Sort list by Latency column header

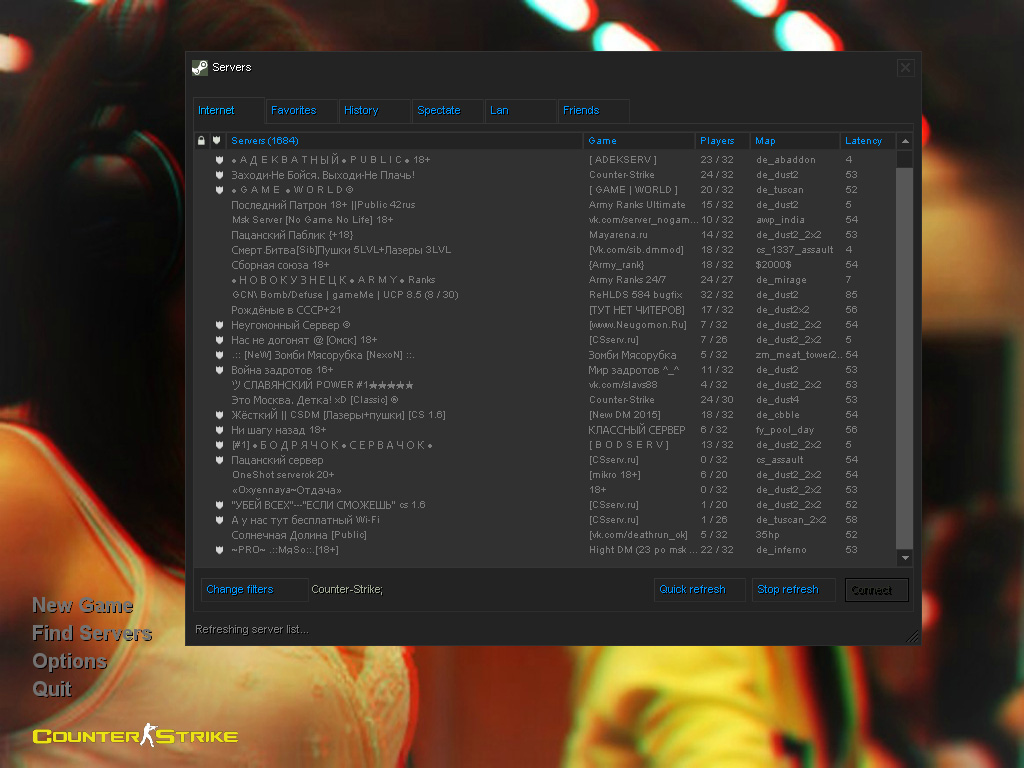[868, 140]
